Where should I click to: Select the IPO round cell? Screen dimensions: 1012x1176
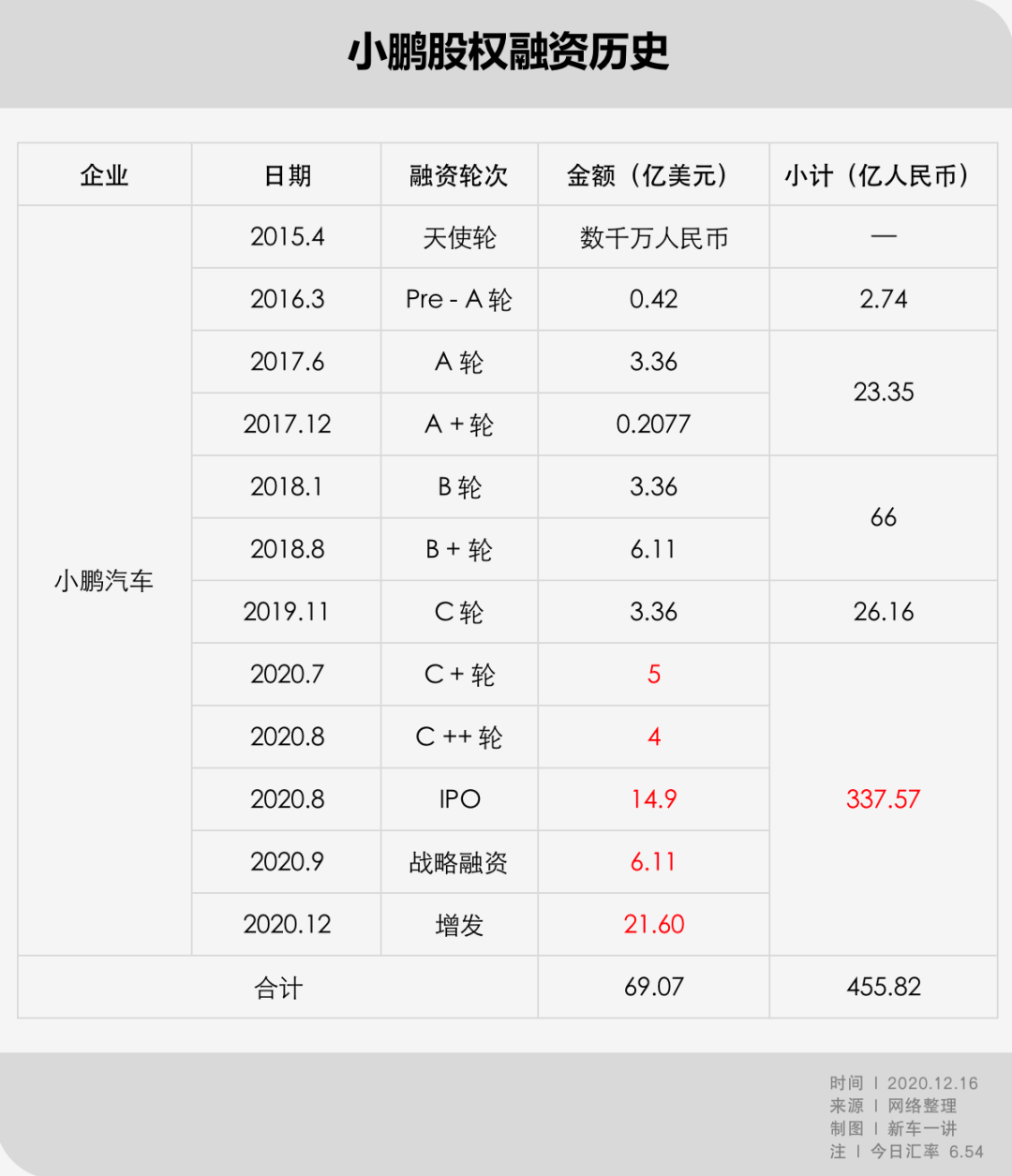(x=459, y=799)
